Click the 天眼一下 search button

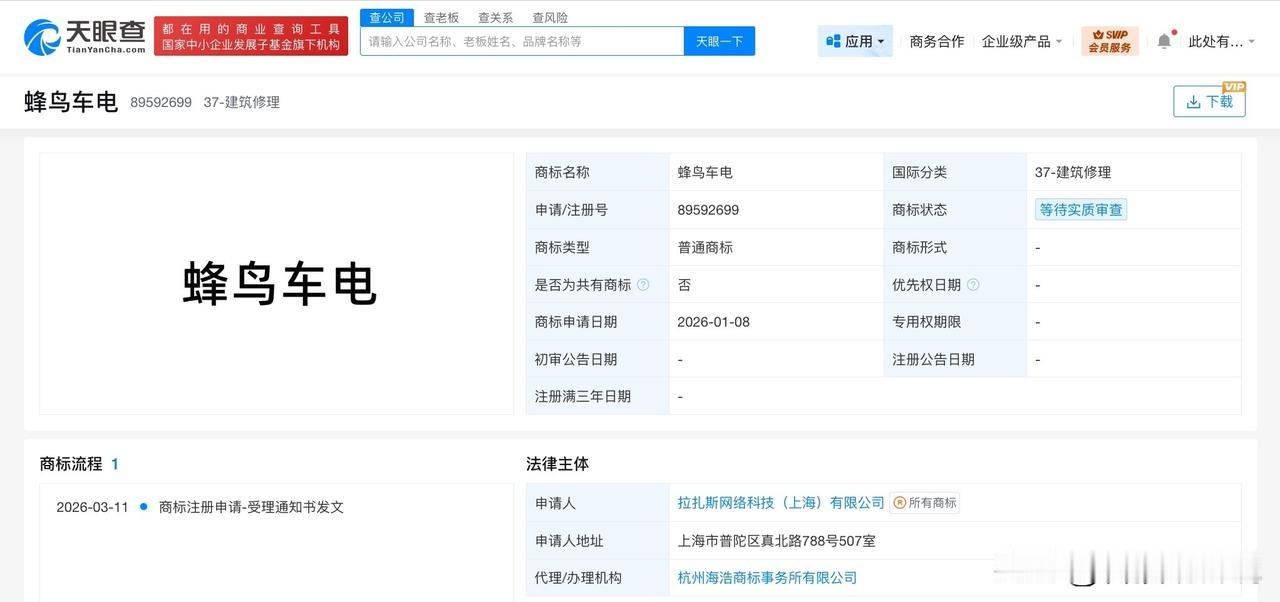[720, 41]
